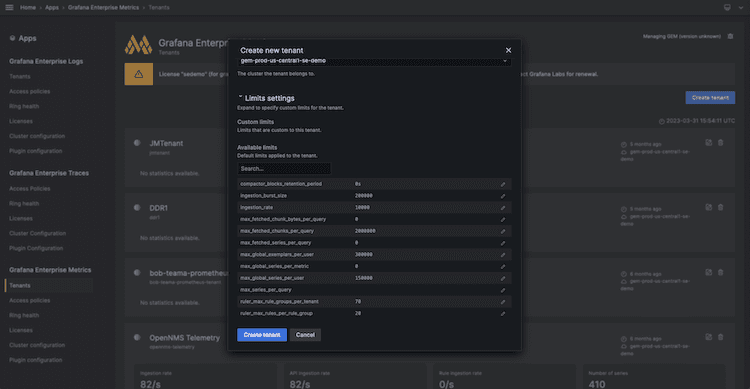Screen dimensions: 750x389
Task: Click the Grafana Enterprise Logs sidebar heading
Action: [46, 61]
